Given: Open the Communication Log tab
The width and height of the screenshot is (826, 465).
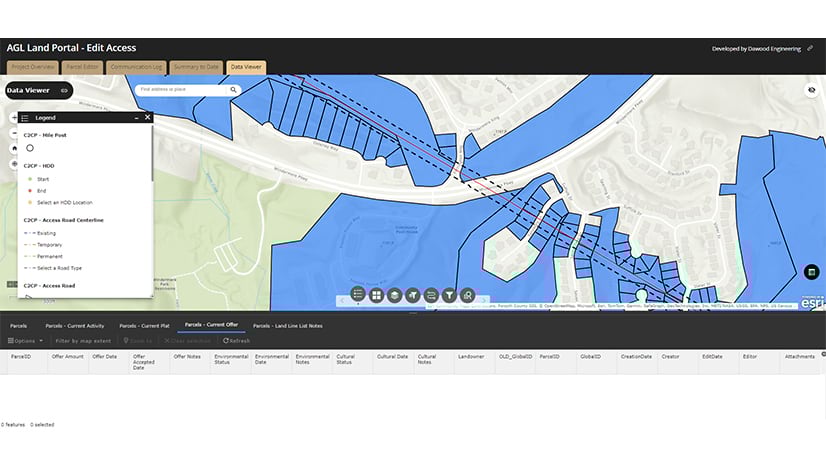Looking at the screenshot, I should pos(136,67).
